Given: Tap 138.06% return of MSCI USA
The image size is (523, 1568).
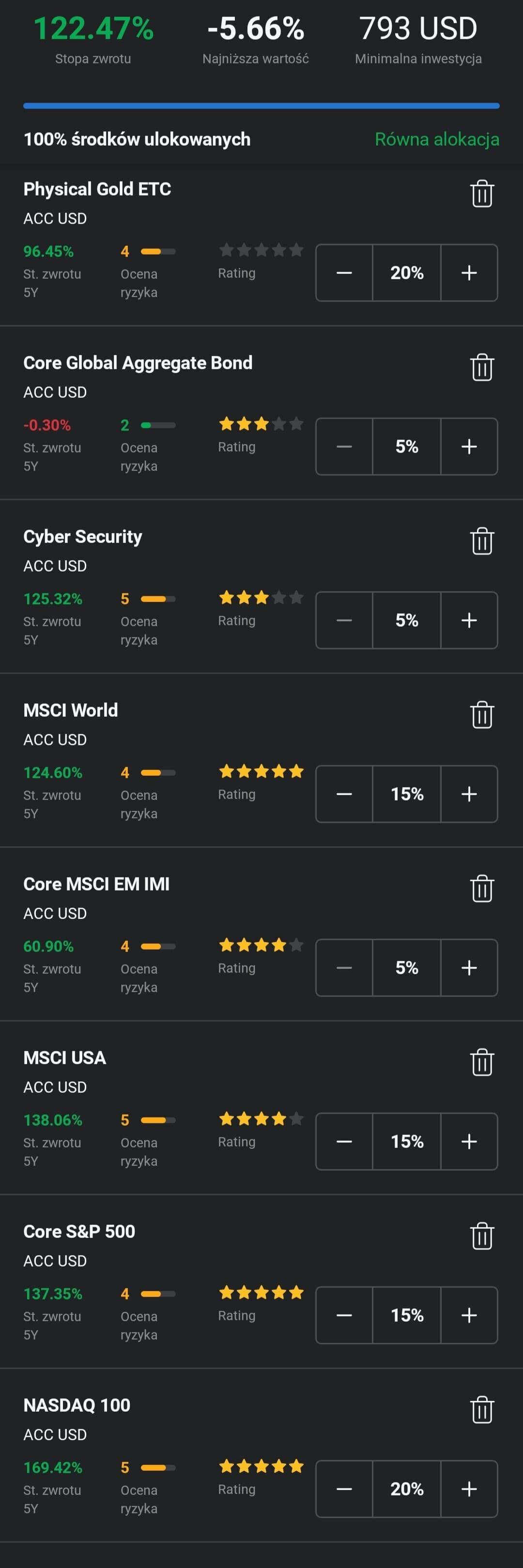Looking at the screenshot, I should (53, 1120).
